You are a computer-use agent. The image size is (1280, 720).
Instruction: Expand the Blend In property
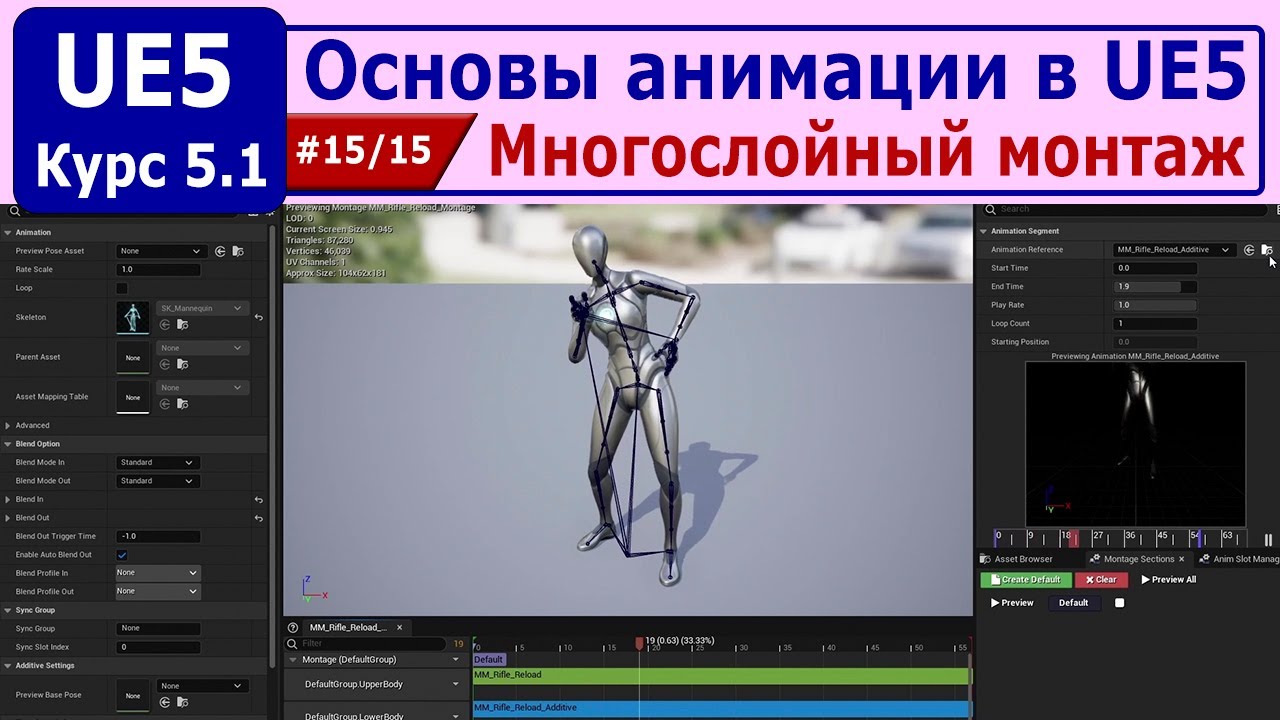click(x=8, y=499)
